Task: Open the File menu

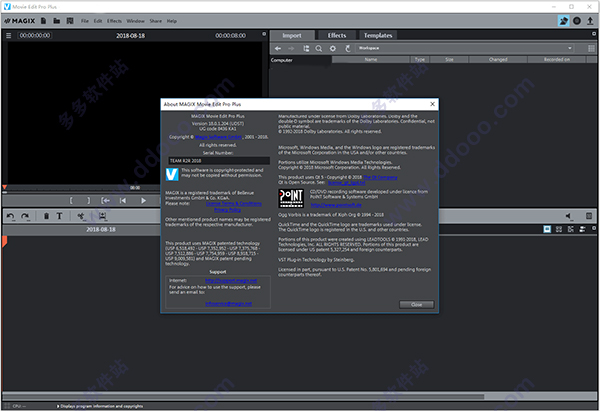Action: tap(85, 21)
